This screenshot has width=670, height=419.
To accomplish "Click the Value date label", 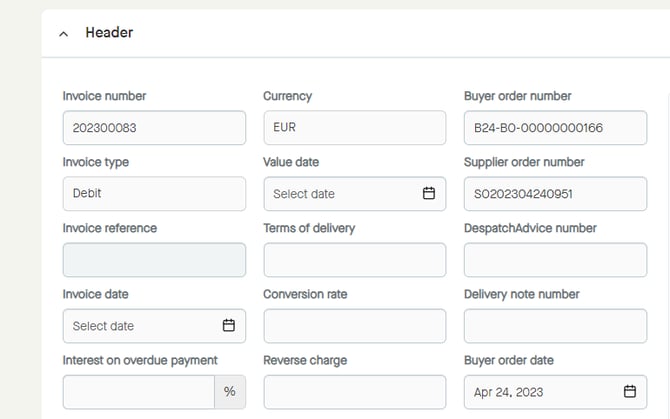I will (x=291, y=162).
